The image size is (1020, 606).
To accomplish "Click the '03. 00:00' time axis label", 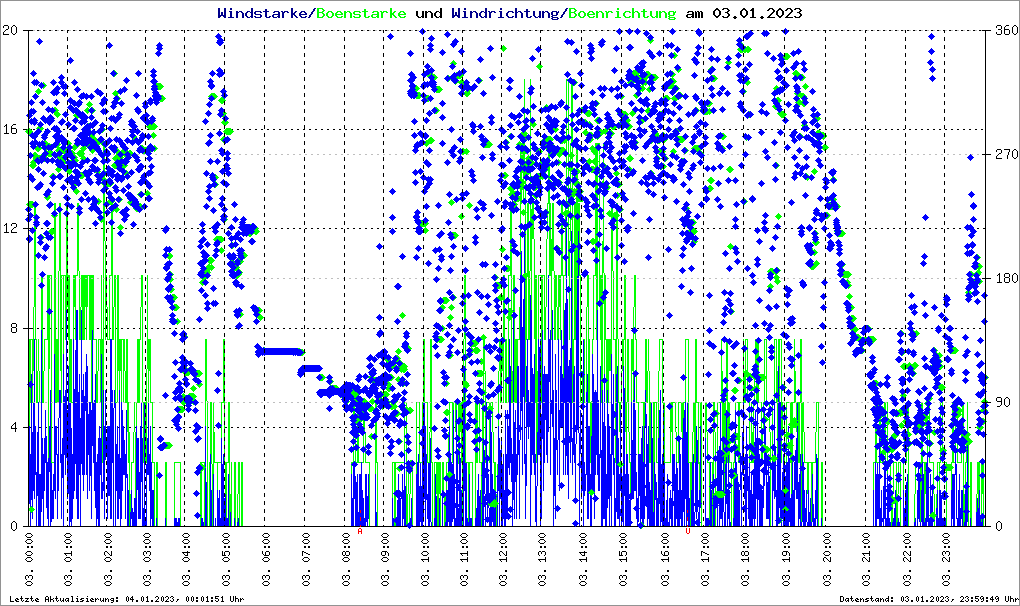I will [29, 559].
